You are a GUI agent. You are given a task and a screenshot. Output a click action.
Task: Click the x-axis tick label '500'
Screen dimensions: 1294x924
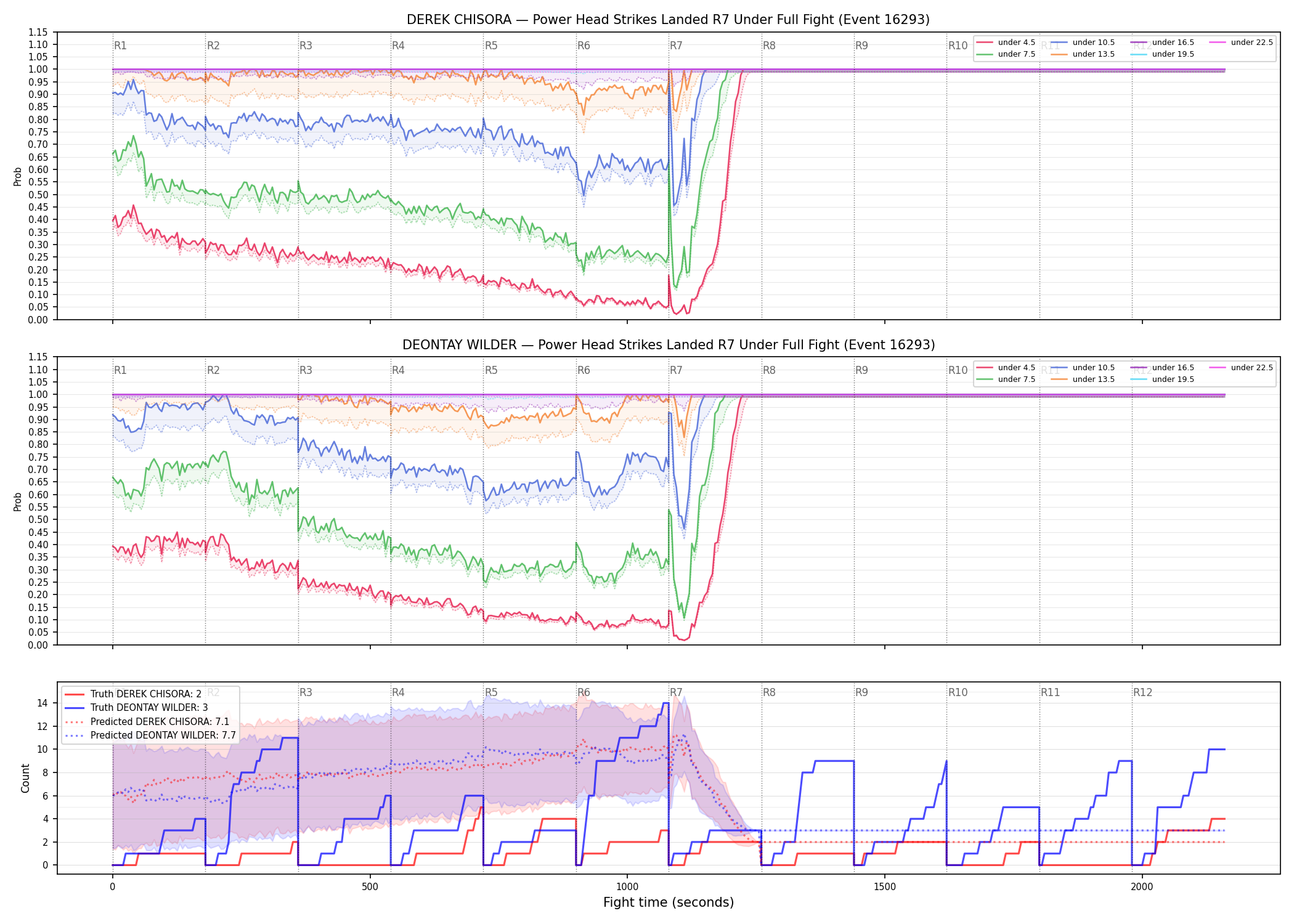[x=370, y=887]
